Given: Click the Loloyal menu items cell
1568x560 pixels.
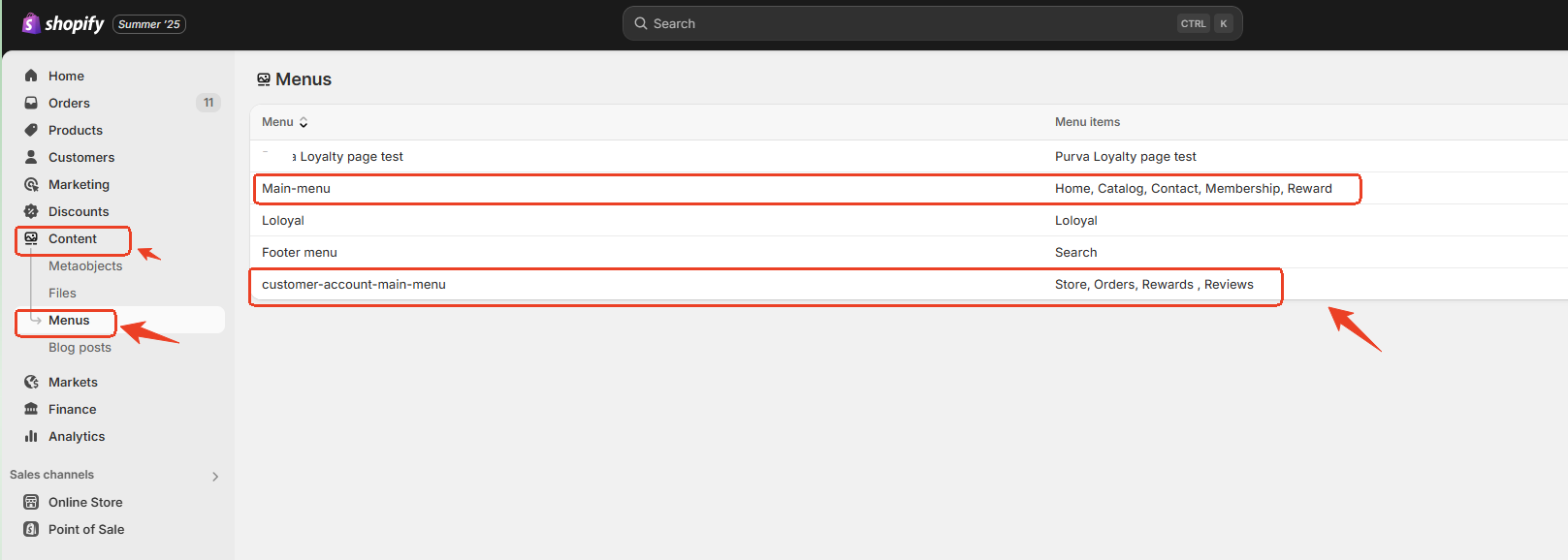Looking at the screenshot, I should click(1076, 220).
